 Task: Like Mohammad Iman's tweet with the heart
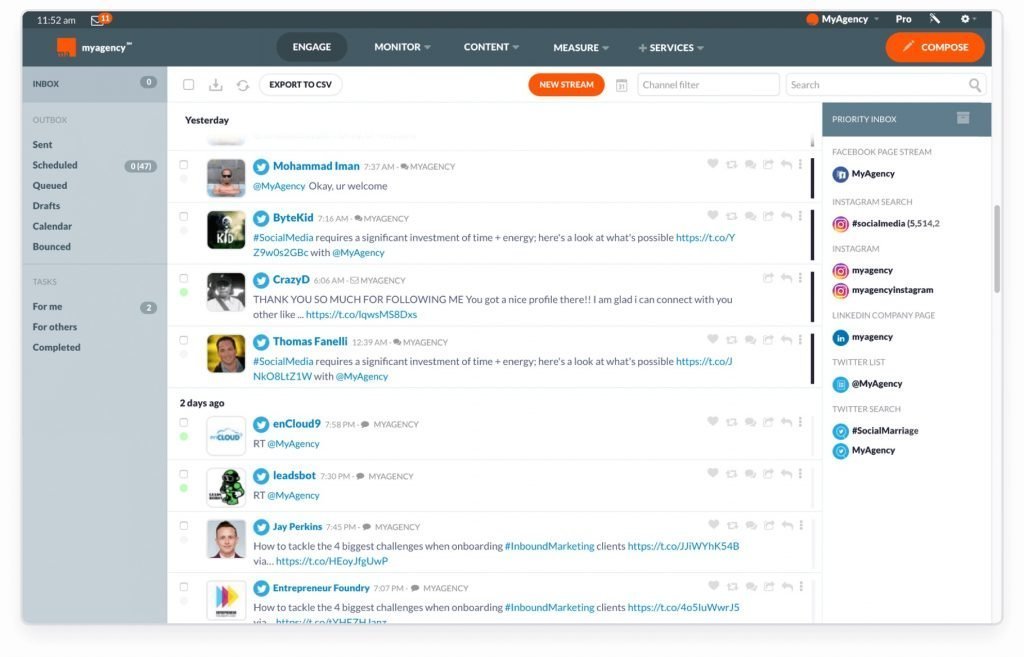click(712, 164)
